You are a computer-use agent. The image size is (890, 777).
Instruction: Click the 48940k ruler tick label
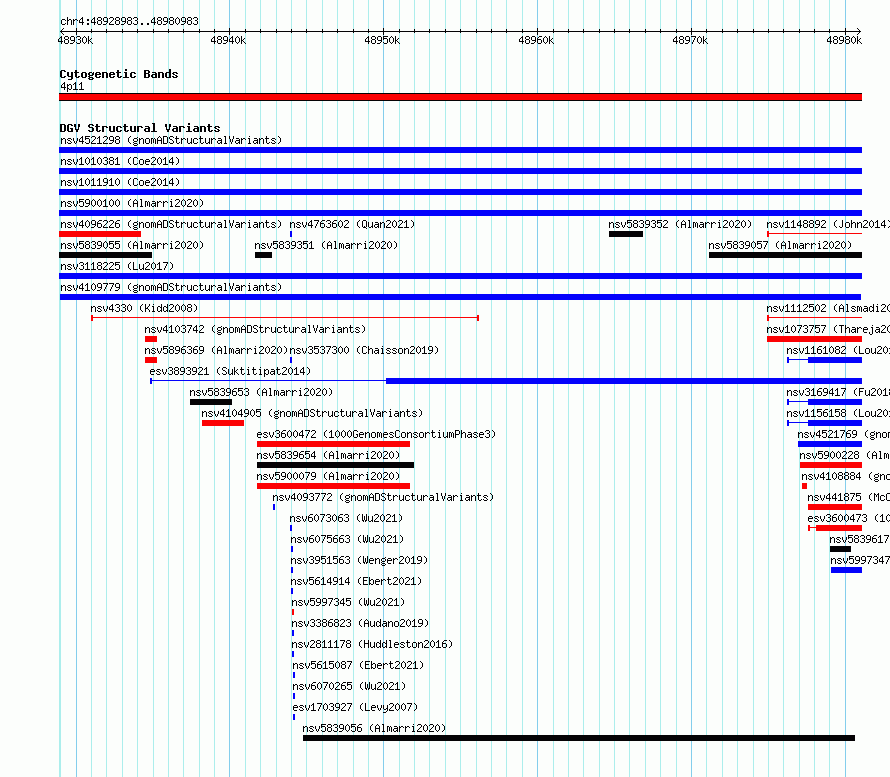tap(228, 40)
